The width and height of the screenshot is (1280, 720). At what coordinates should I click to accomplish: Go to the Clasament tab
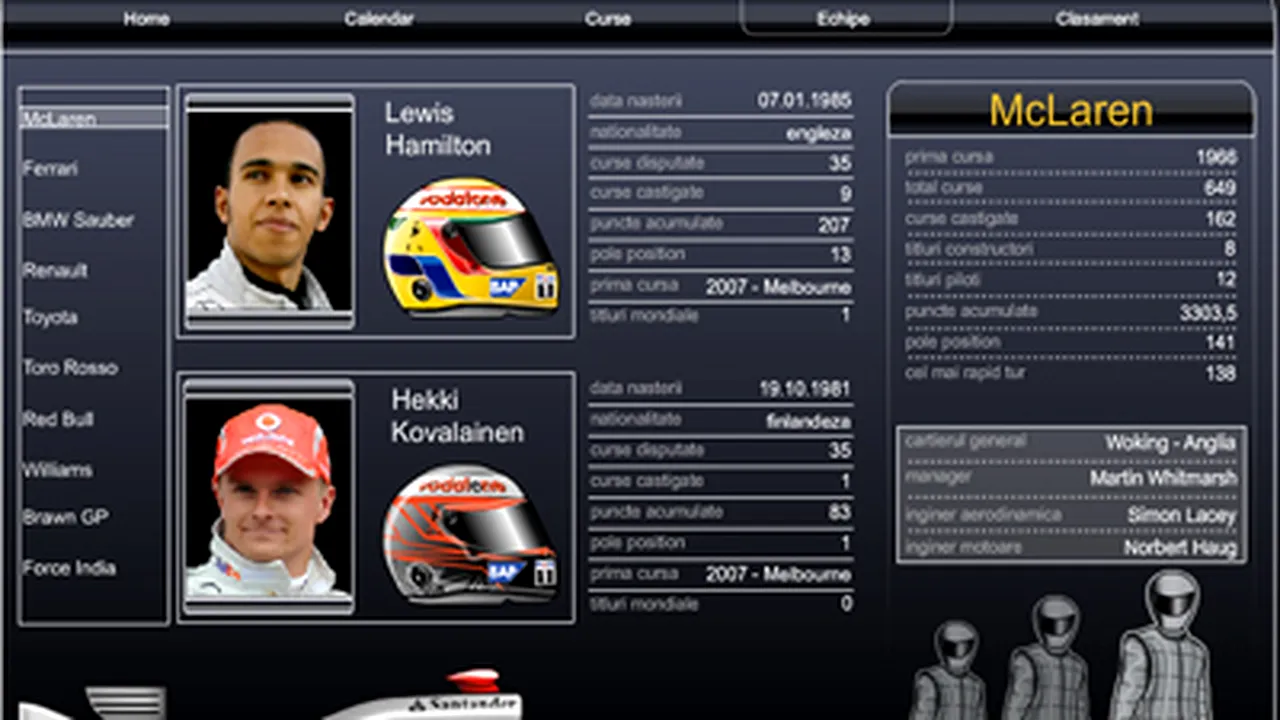tap(1097, 19)
